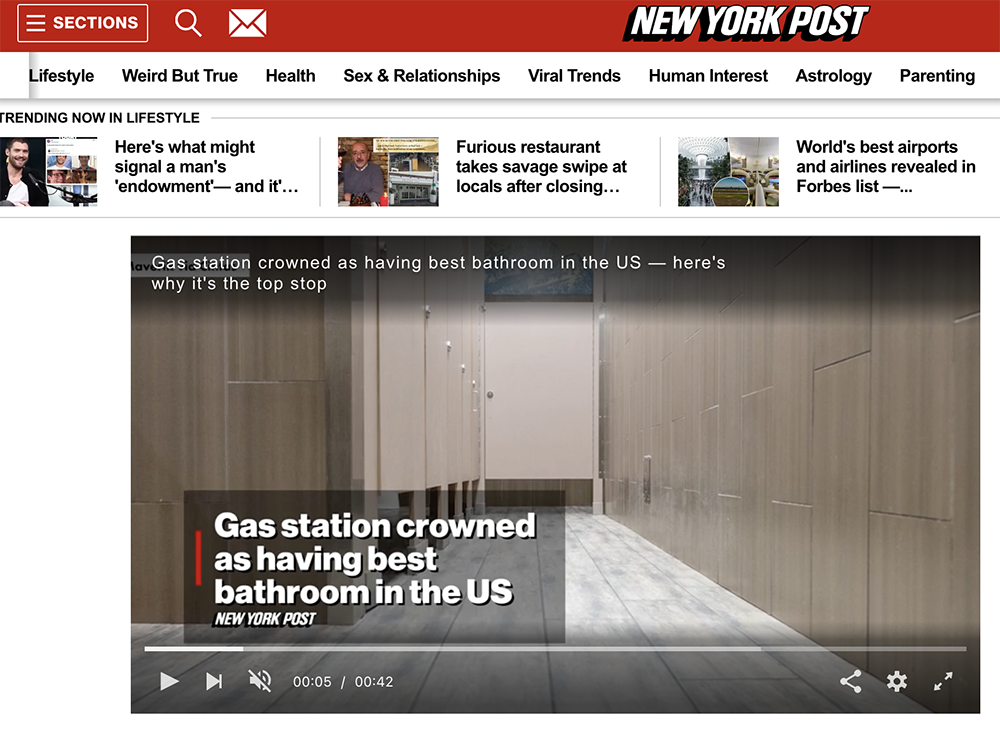Open the Sections menu

[x=83, y=23]
